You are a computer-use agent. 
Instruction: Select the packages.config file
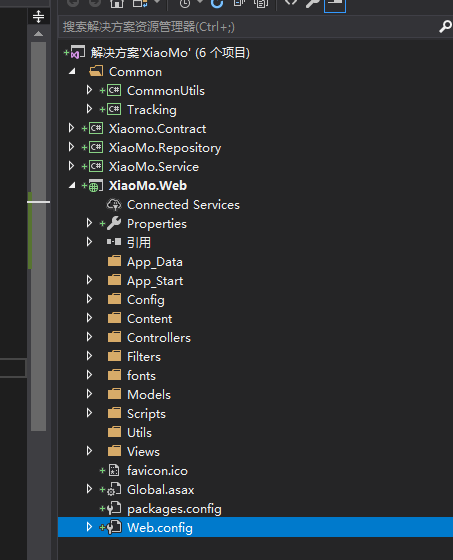(174, 509)
